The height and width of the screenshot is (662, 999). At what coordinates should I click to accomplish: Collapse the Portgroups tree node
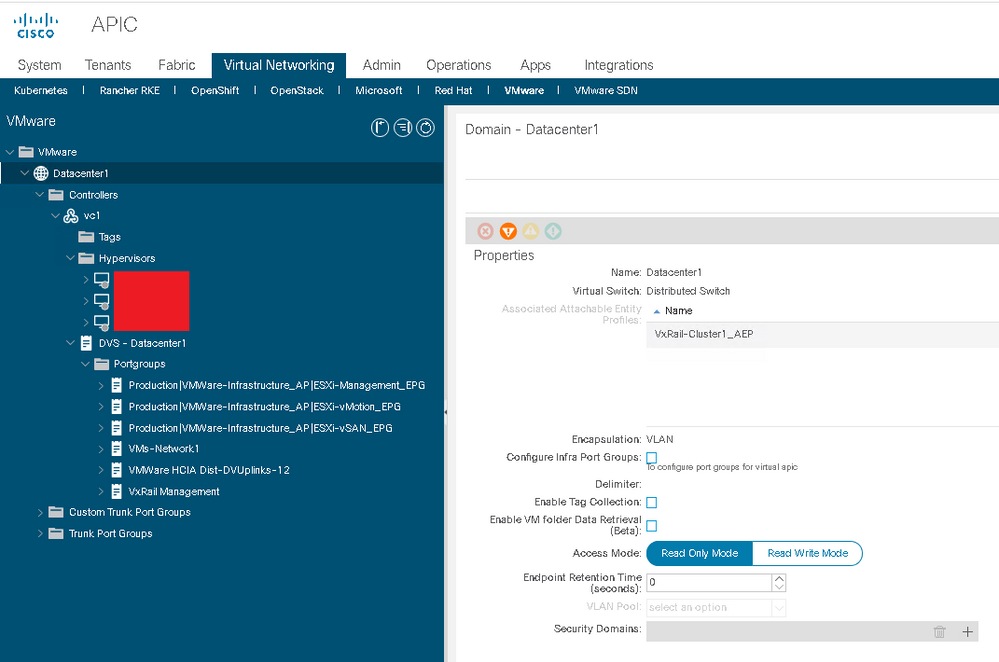pos(85,364)
